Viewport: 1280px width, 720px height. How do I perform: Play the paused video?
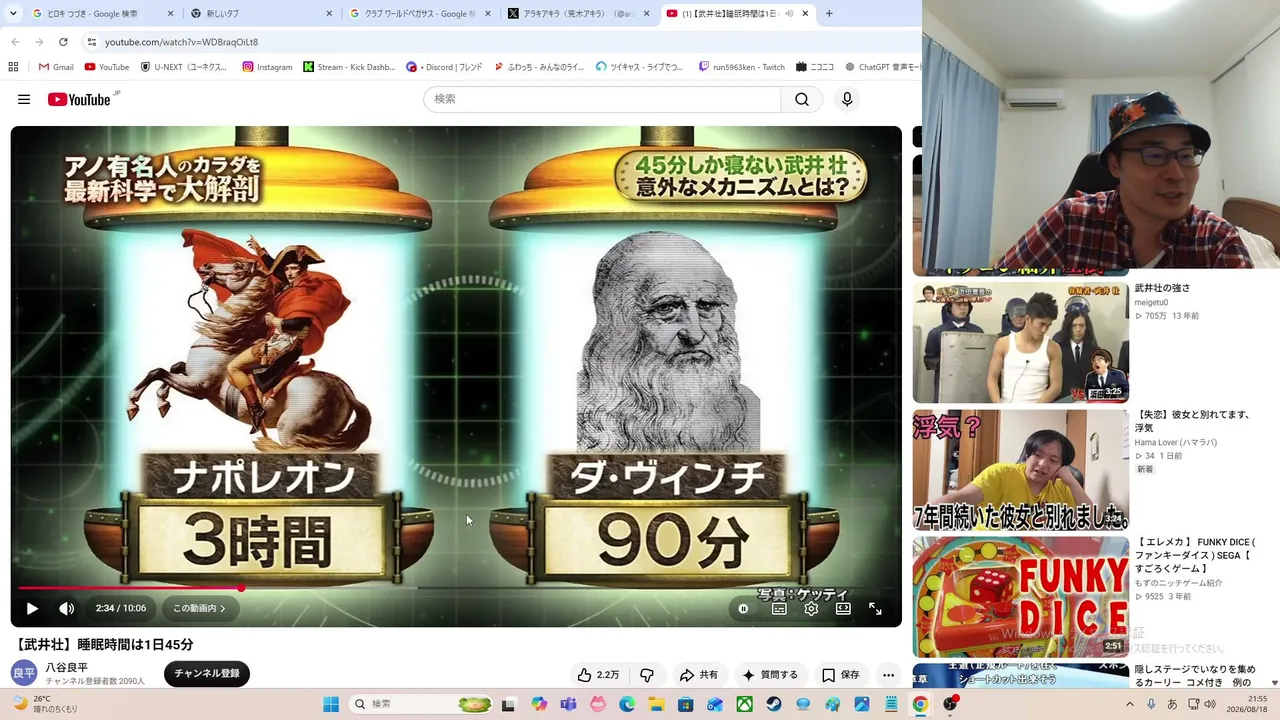[32, 608]
